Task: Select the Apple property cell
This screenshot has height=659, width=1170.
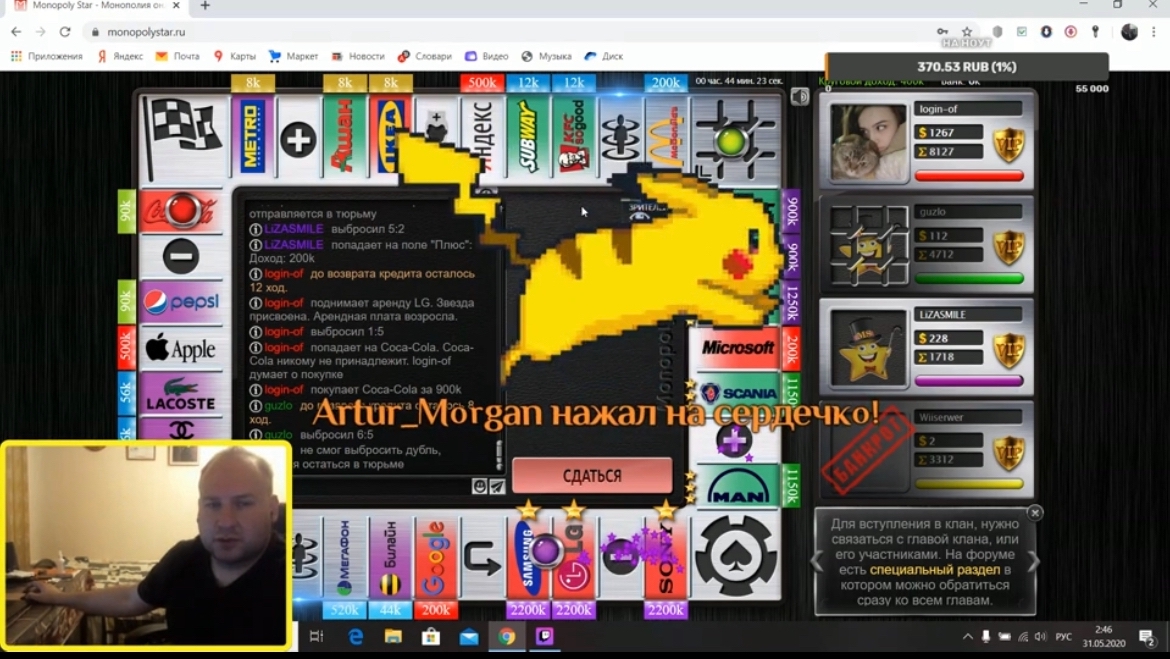Action: [x=181, y=348]
